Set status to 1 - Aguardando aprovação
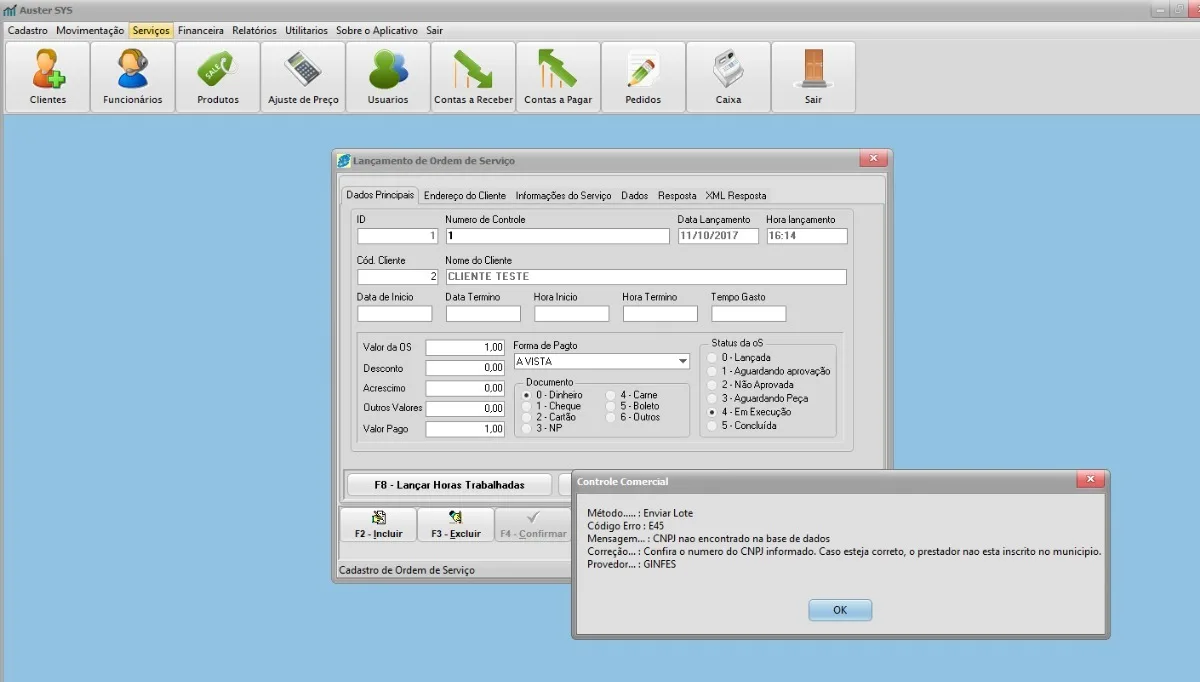 [x=769, y=371]
